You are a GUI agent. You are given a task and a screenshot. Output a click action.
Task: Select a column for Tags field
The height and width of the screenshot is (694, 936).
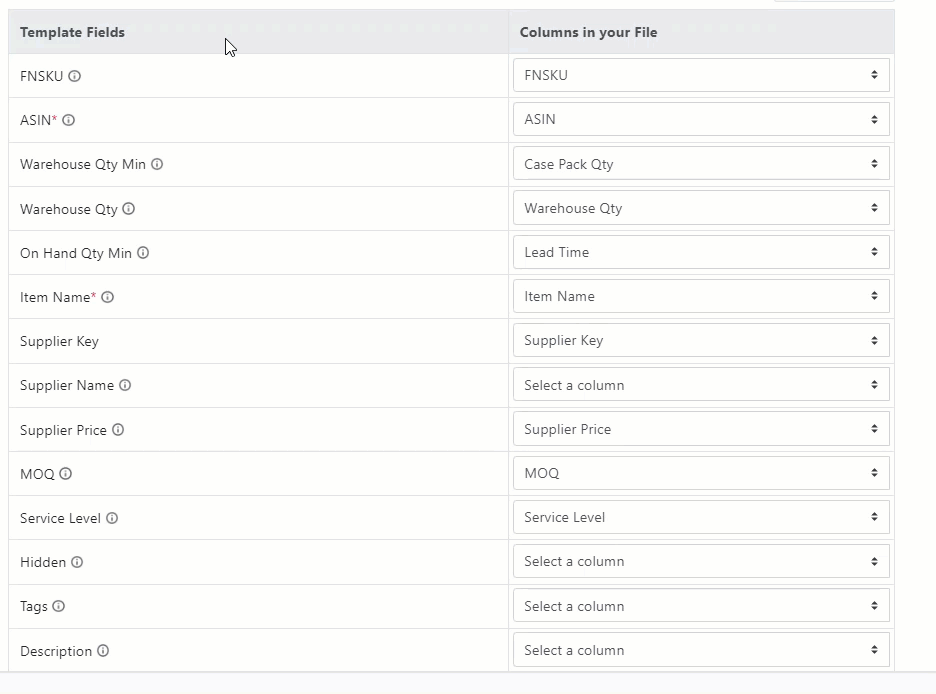coord(701,606)
